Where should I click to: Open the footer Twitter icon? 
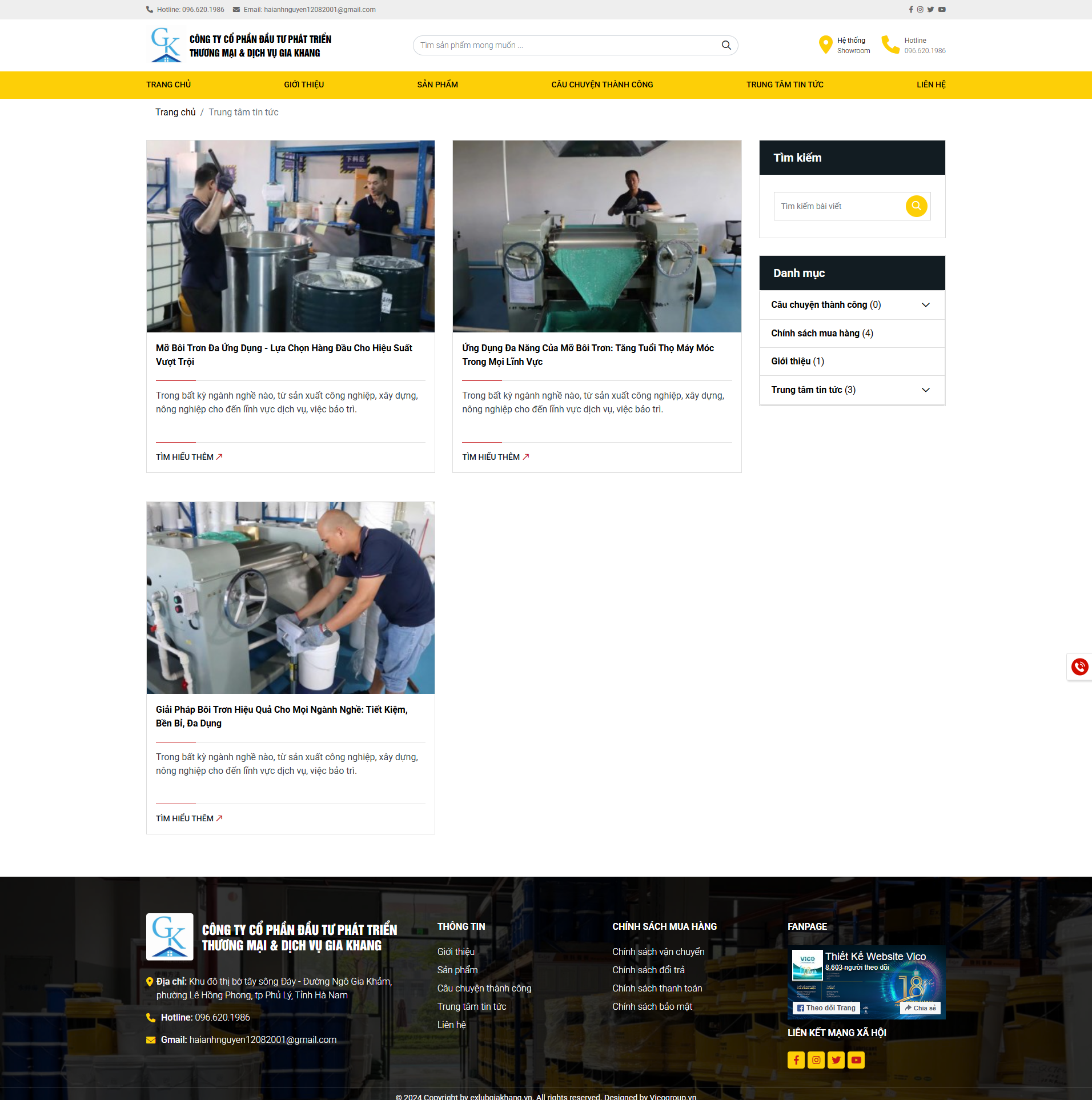(836, 1060)
